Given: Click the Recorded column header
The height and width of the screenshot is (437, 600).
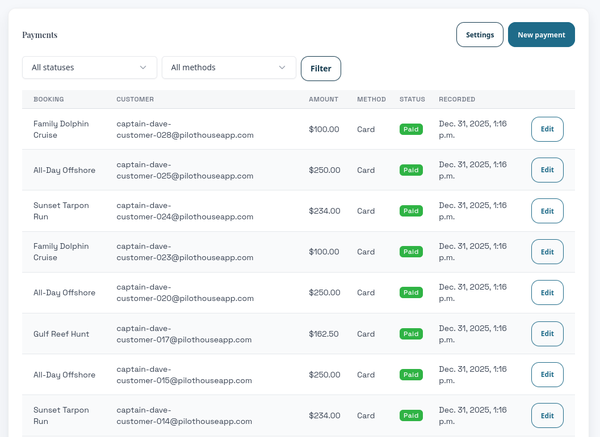Looking at the screenshot, I should (457, 99).
